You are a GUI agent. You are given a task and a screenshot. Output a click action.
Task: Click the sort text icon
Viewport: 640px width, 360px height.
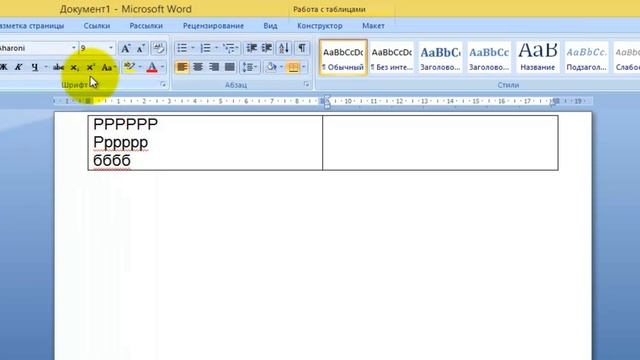(284, 48)
